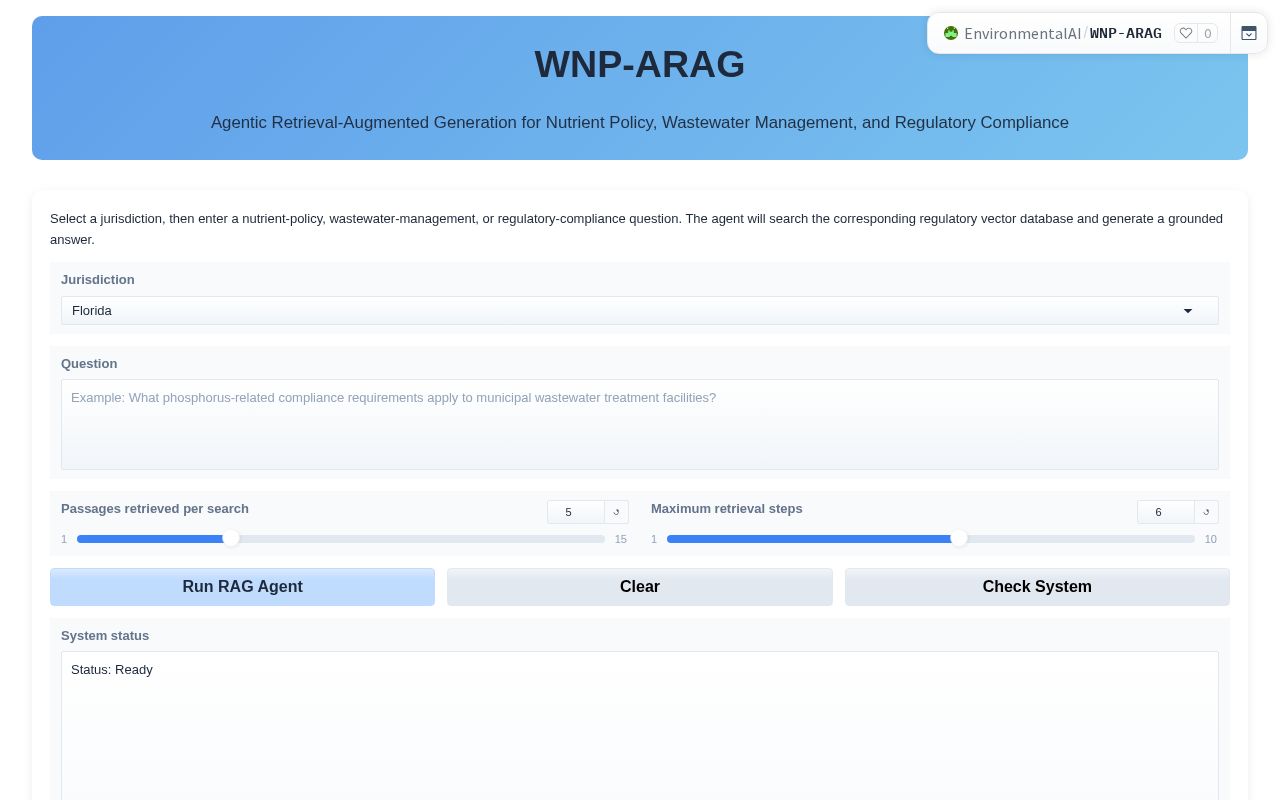Click the Passages retrieved per search label
This screenshot has height=800, width=1280.
click(x=155, y=508)
